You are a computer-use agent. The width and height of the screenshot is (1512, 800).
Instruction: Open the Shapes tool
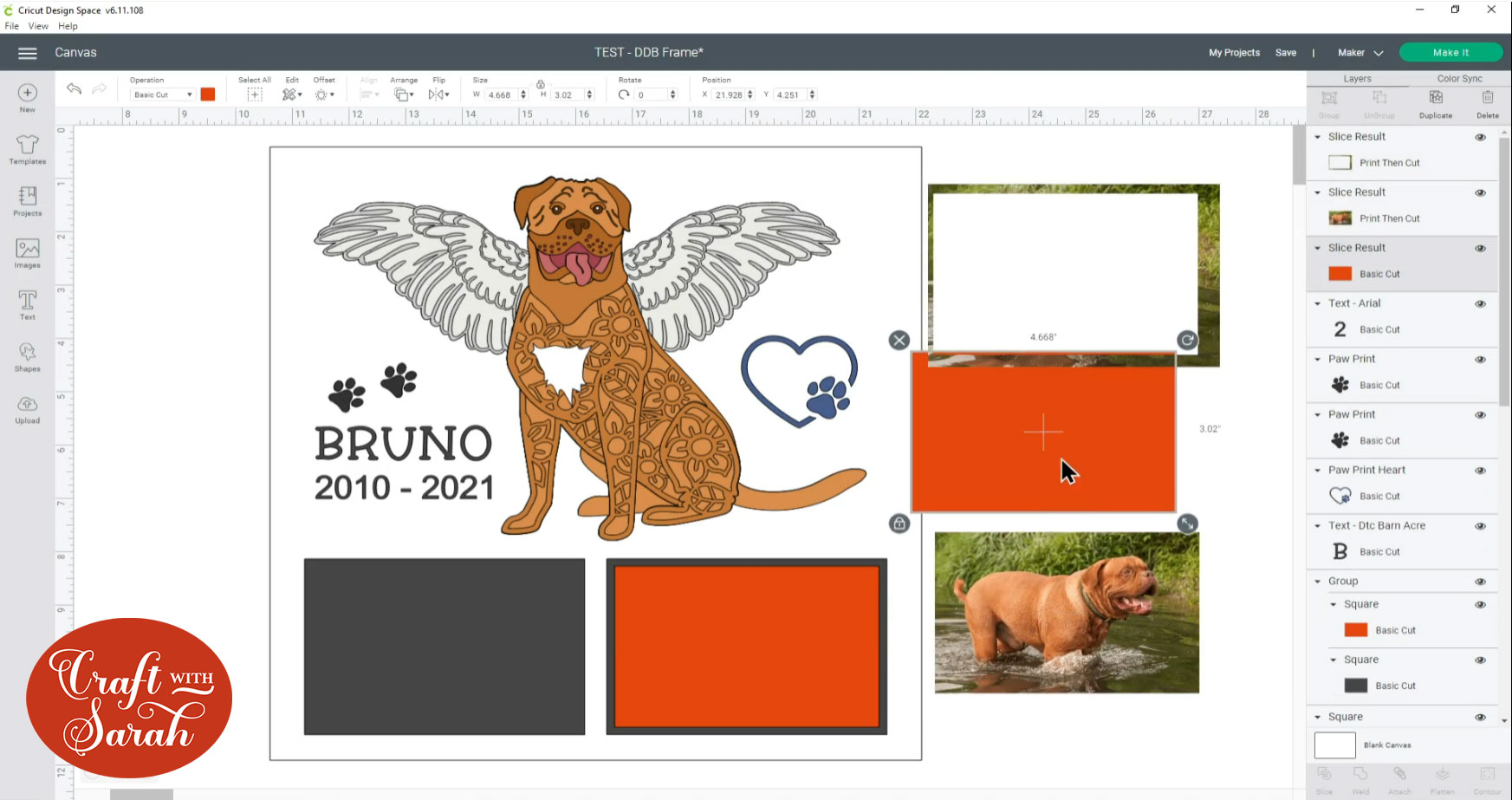click(x=28, y=356)
